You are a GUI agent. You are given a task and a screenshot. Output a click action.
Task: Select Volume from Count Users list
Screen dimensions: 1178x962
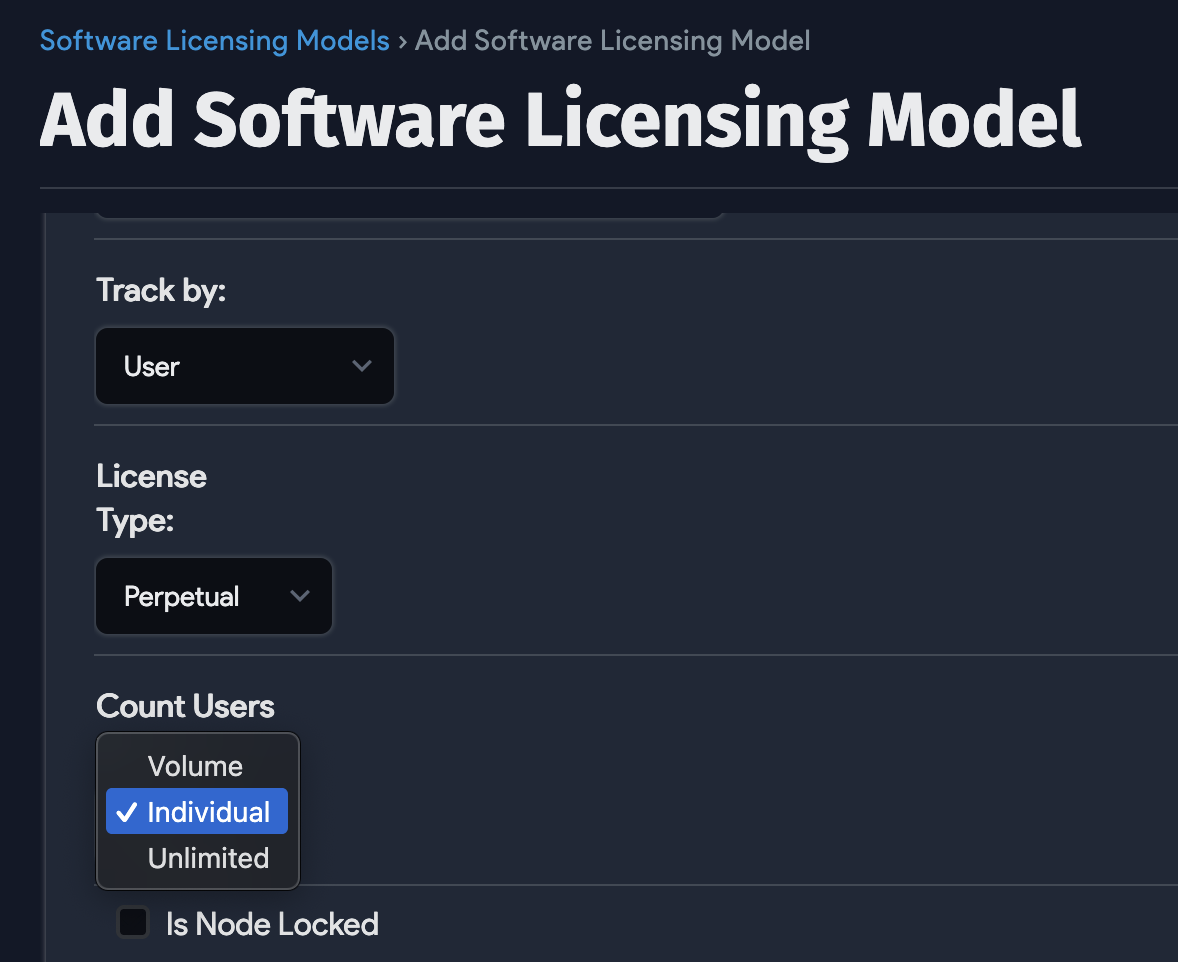[x=196, y=766]
